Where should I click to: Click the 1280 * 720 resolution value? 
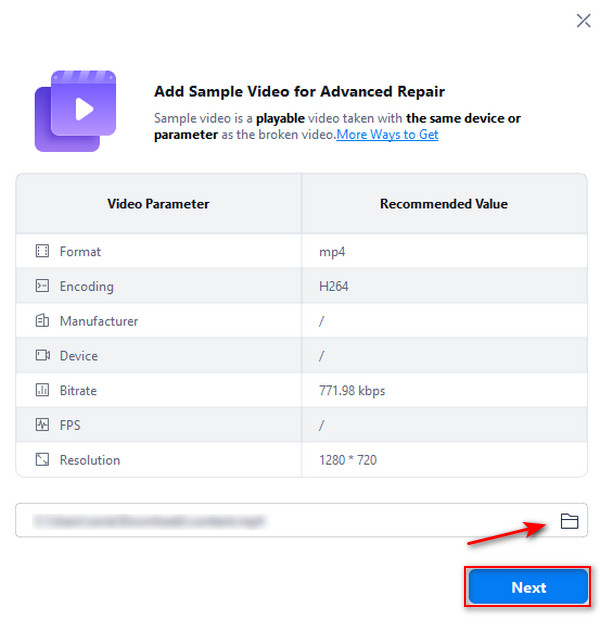[348, 460]
